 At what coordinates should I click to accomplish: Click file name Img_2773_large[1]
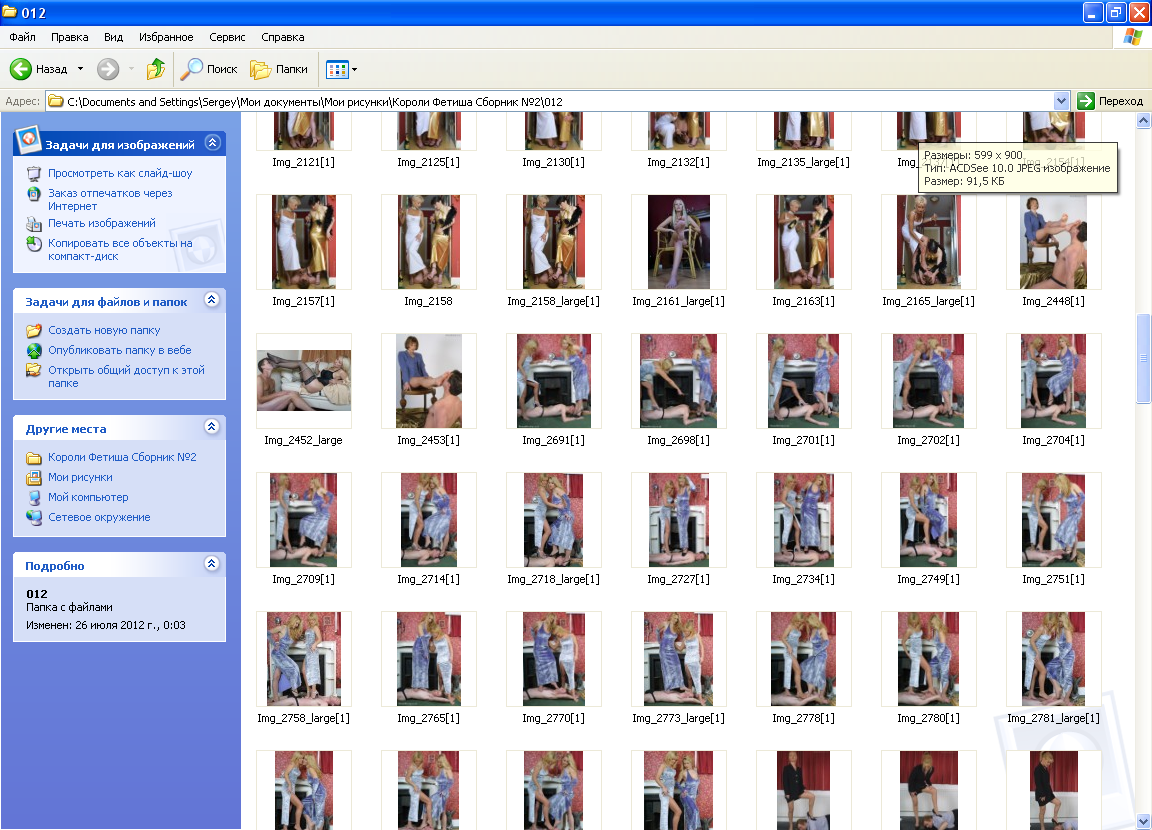[678, 718]
